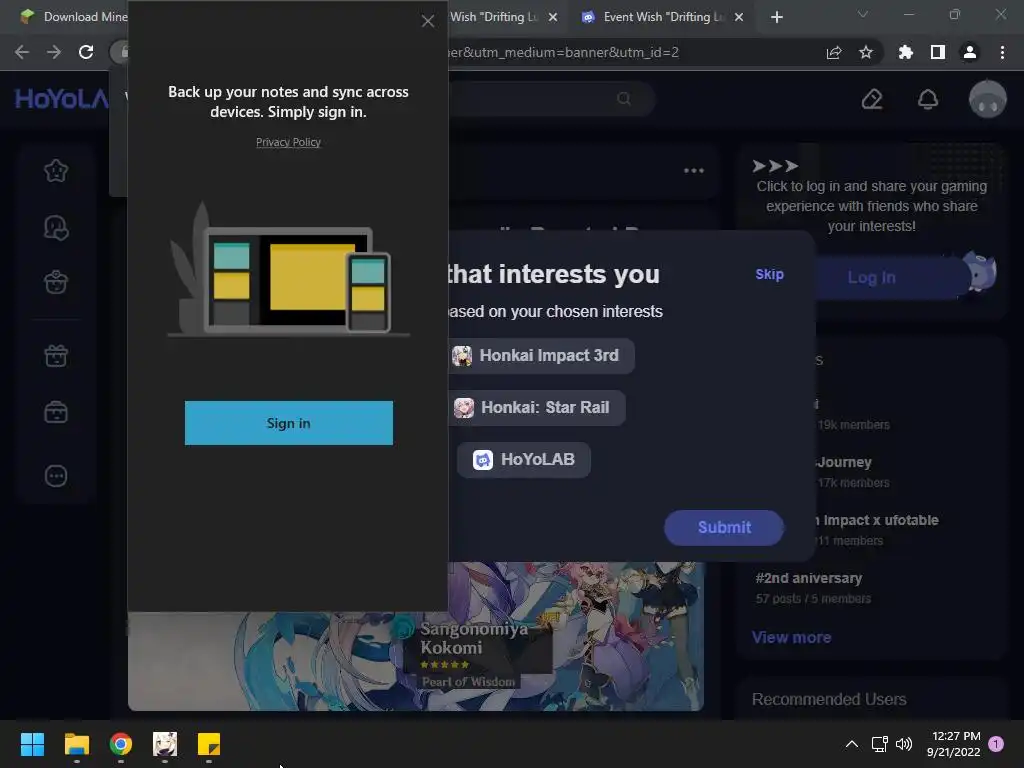Open the clock showing 12:27 PM

pos(953,744)
